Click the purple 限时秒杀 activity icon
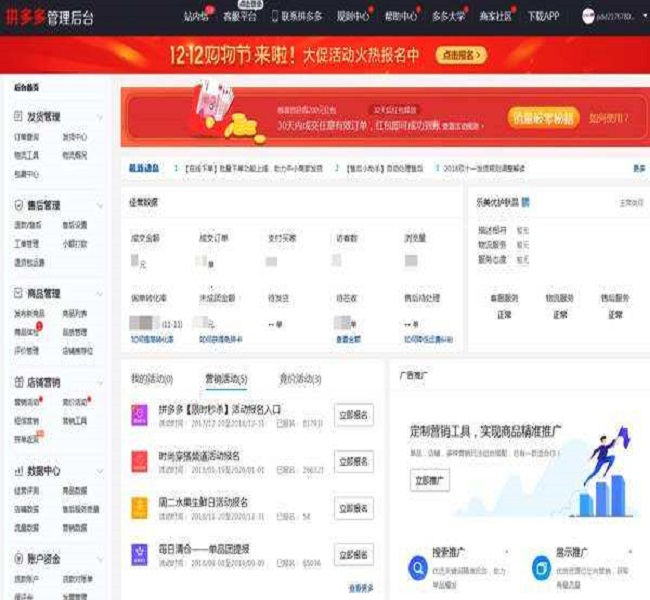 point(139,415)
